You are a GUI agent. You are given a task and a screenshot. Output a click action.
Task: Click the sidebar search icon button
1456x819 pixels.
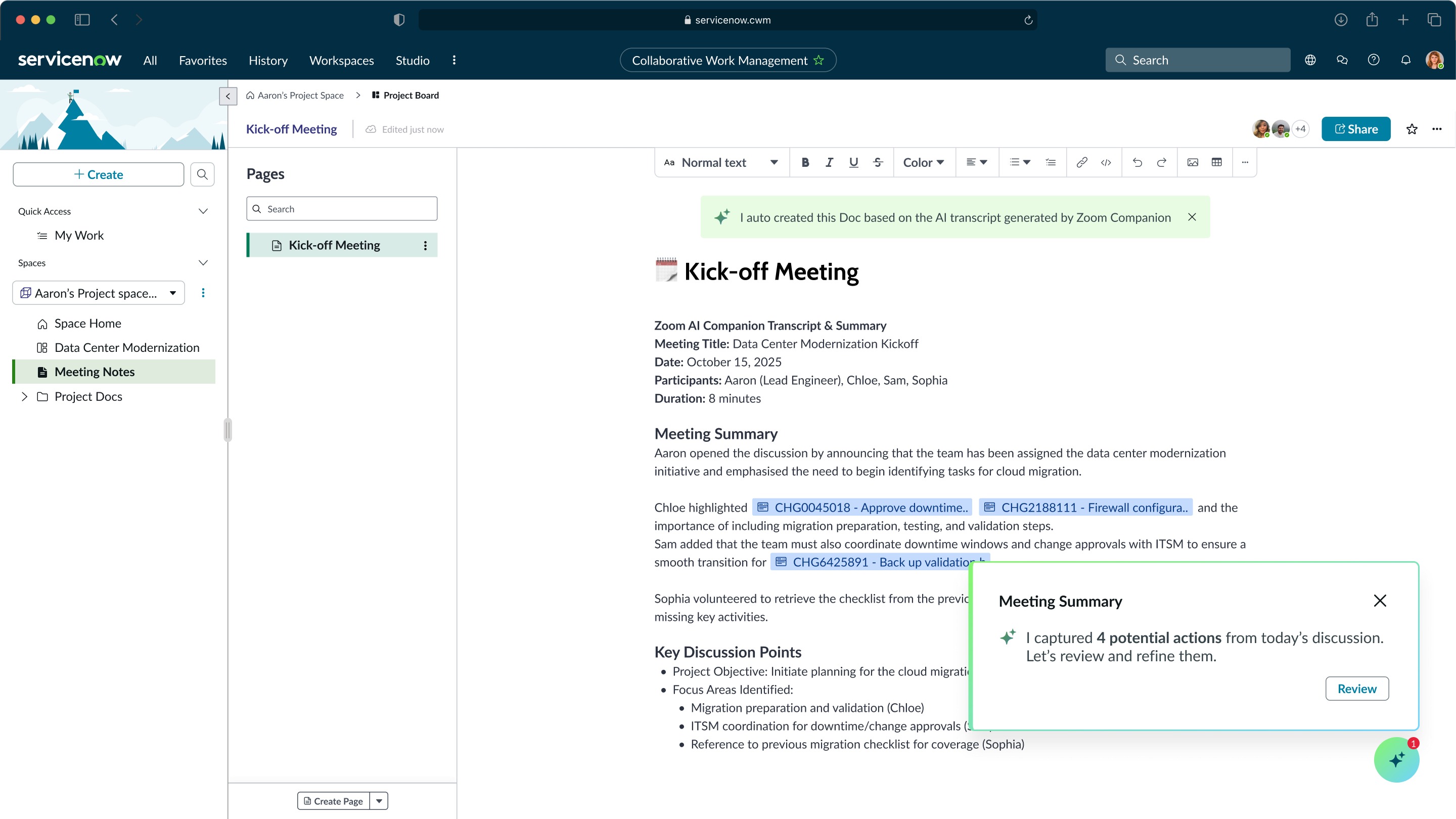pos(202,174)
